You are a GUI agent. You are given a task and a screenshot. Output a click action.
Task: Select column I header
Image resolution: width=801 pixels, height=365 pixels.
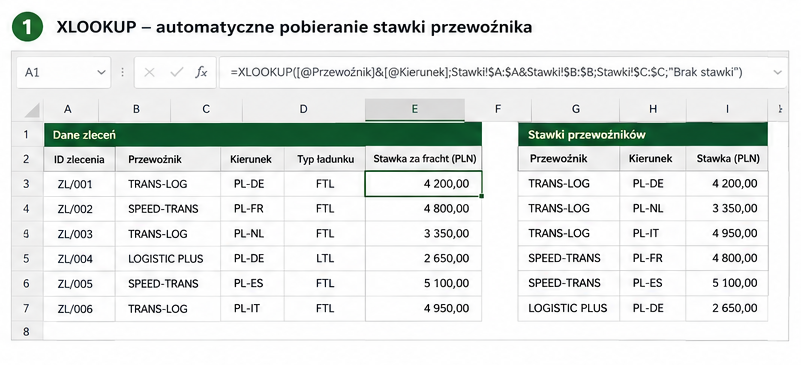coord(727,109)
